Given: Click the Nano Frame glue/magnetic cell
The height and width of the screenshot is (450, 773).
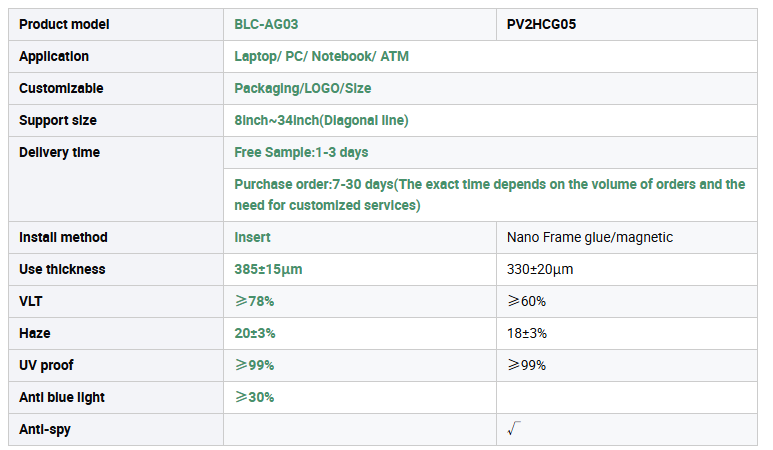Looking at the screenshot, I should [589, 237].
